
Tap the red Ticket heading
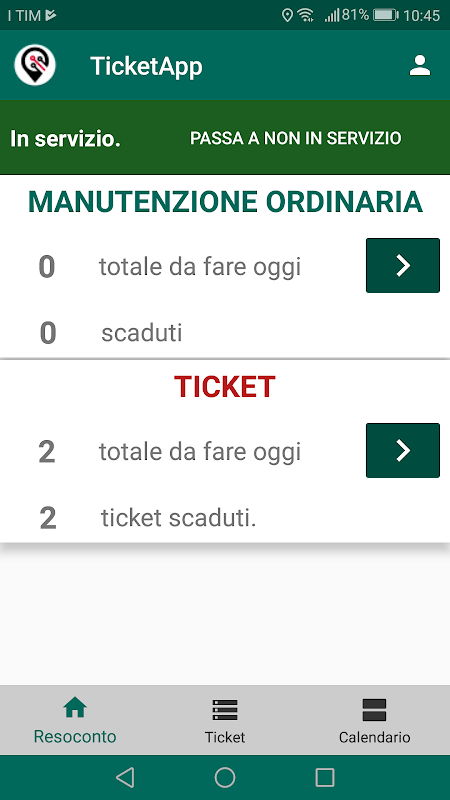click(225, 387)
